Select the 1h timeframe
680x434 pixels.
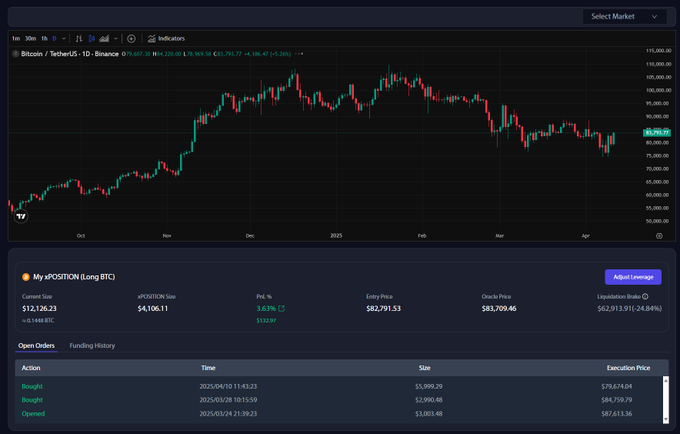coord(44,38)
